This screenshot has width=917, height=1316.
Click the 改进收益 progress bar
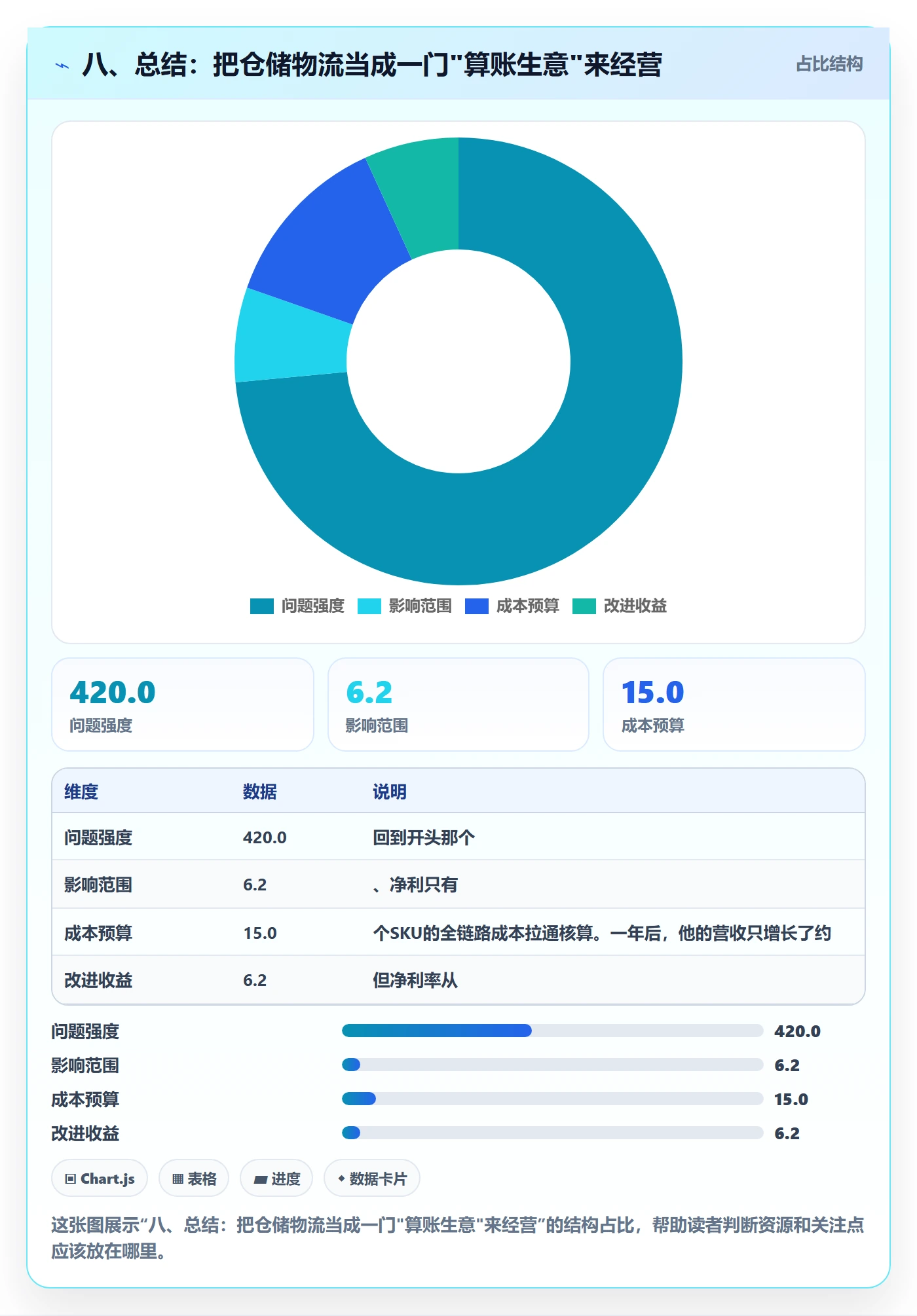coord(553,1133)
